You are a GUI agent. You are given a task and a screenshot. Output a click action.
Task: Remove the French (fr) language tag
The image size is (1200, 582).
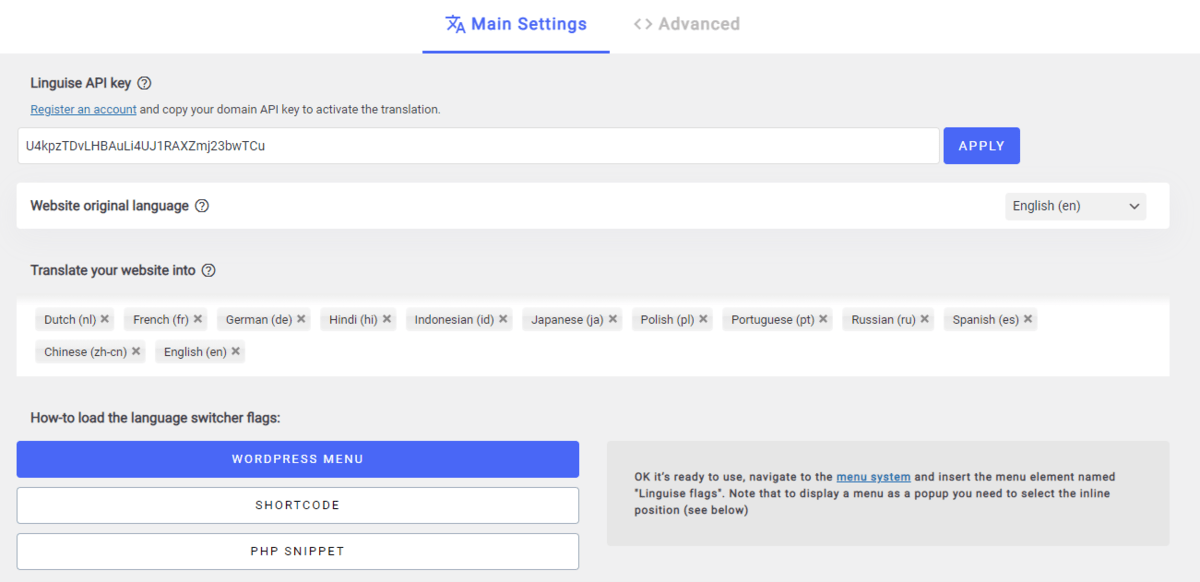(198, 320)
